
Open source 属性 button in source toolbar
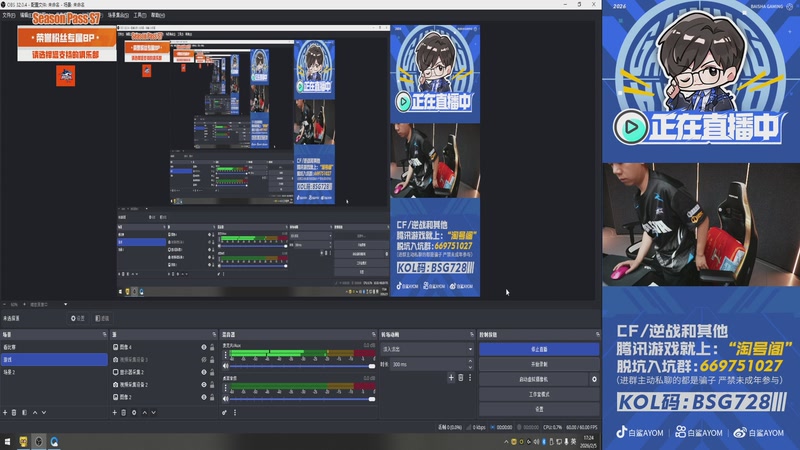pos(78,318)
